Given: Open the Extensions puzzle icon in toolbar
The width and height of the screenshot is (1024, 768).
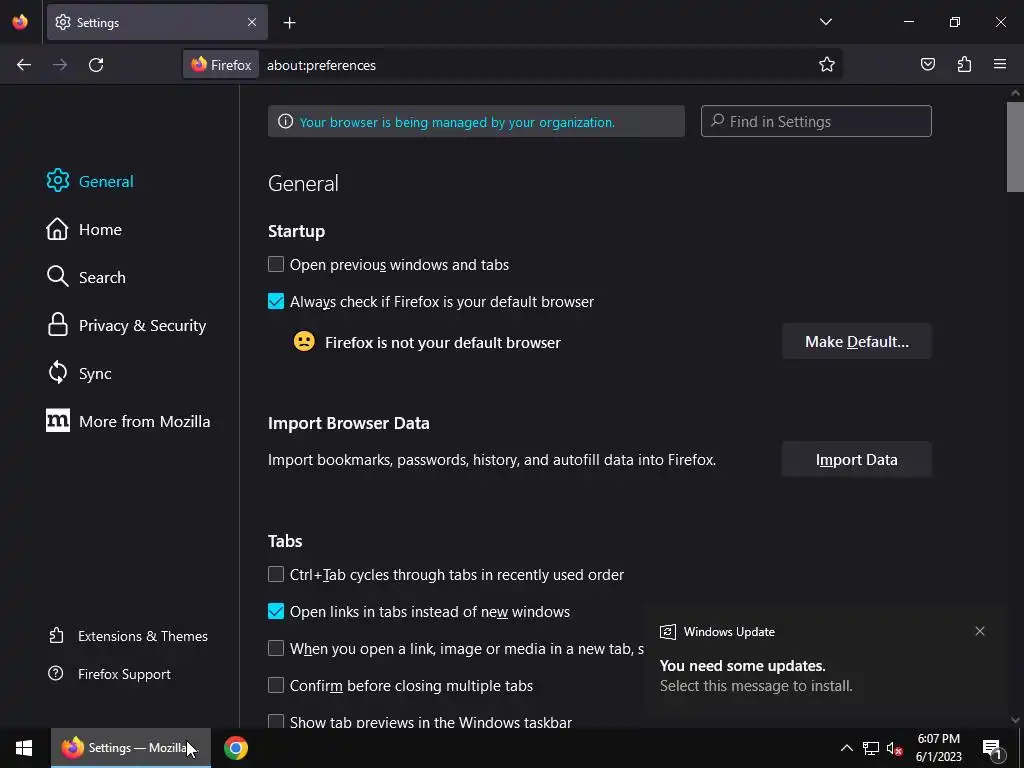Looking at the screenshot, I should [x=964, y=65].
